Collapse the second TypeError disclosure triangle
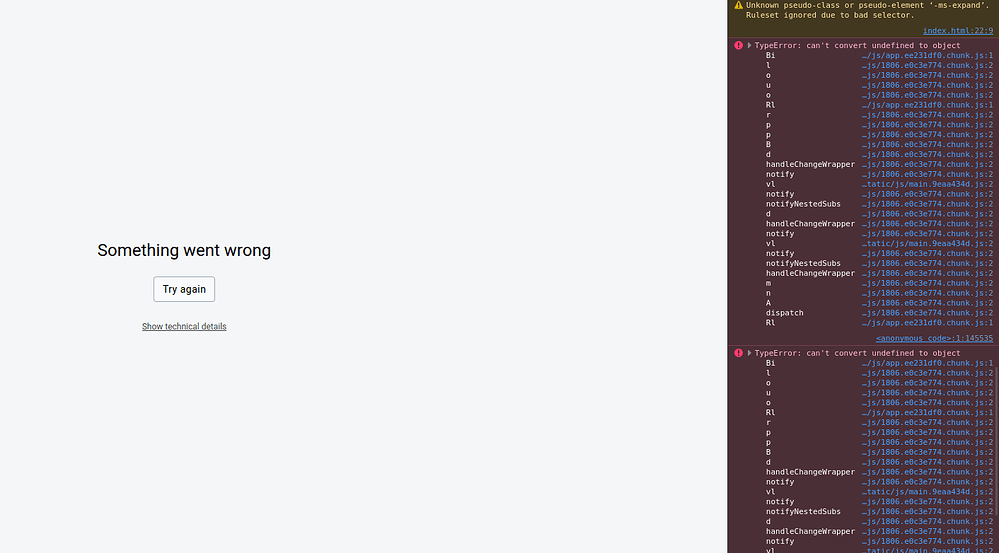 point(749,353)
